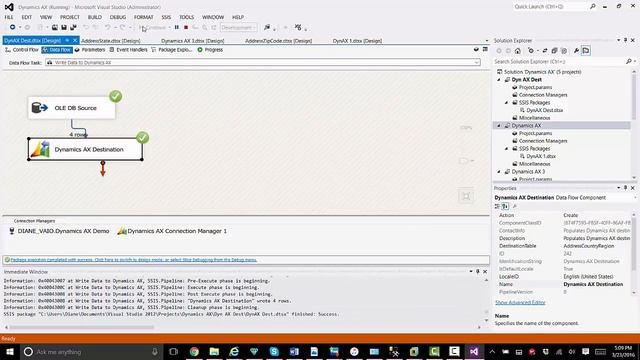
Task: Select the OLE DB Source component
Action: [x=72, y=108]
